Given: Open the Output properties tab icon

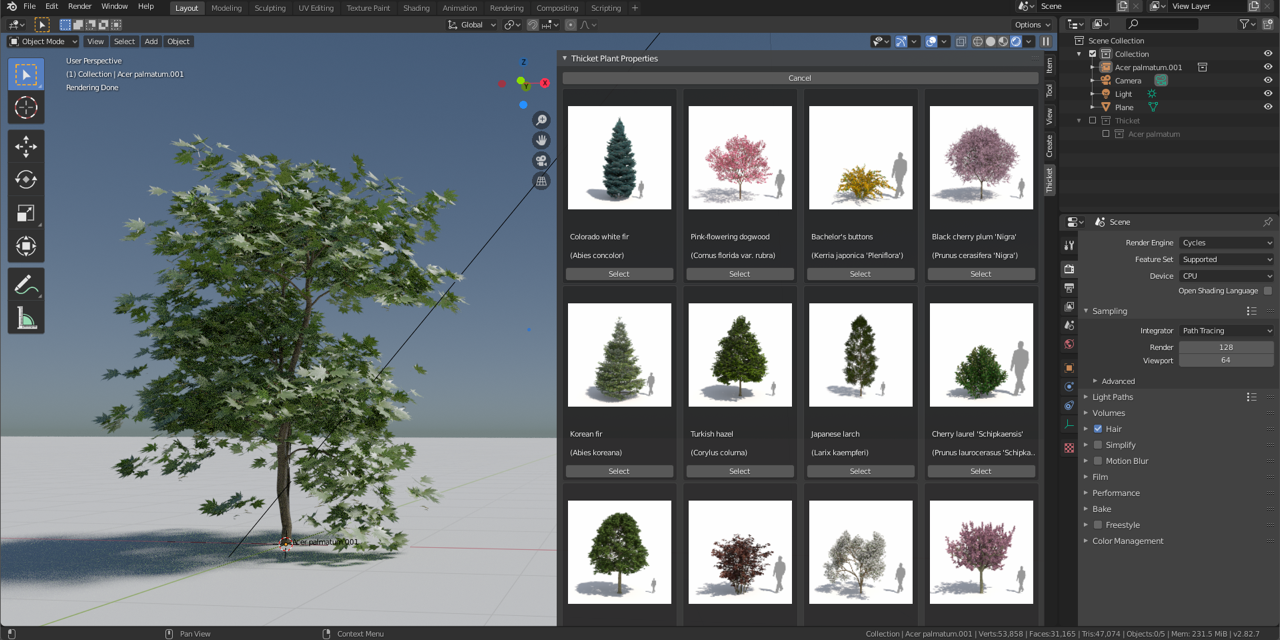Looking at the screenshot, I should (1069, 288).
